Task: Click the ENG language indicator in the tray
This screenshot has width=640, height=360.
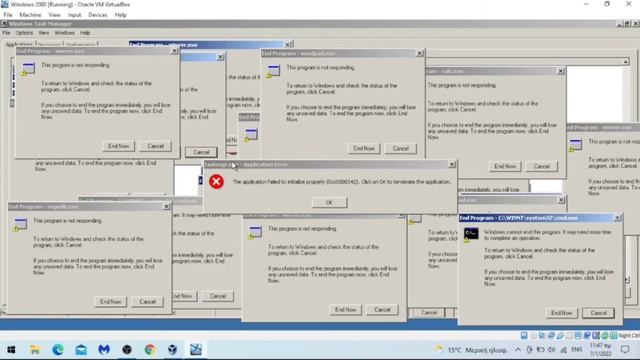Action: click(576, 350)
